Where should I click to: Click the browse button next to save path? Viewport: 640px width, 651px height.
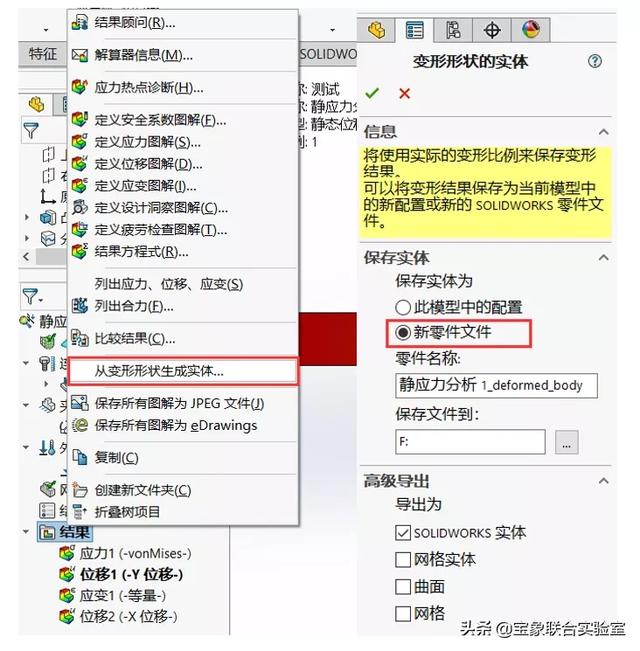tap(567, 442)
